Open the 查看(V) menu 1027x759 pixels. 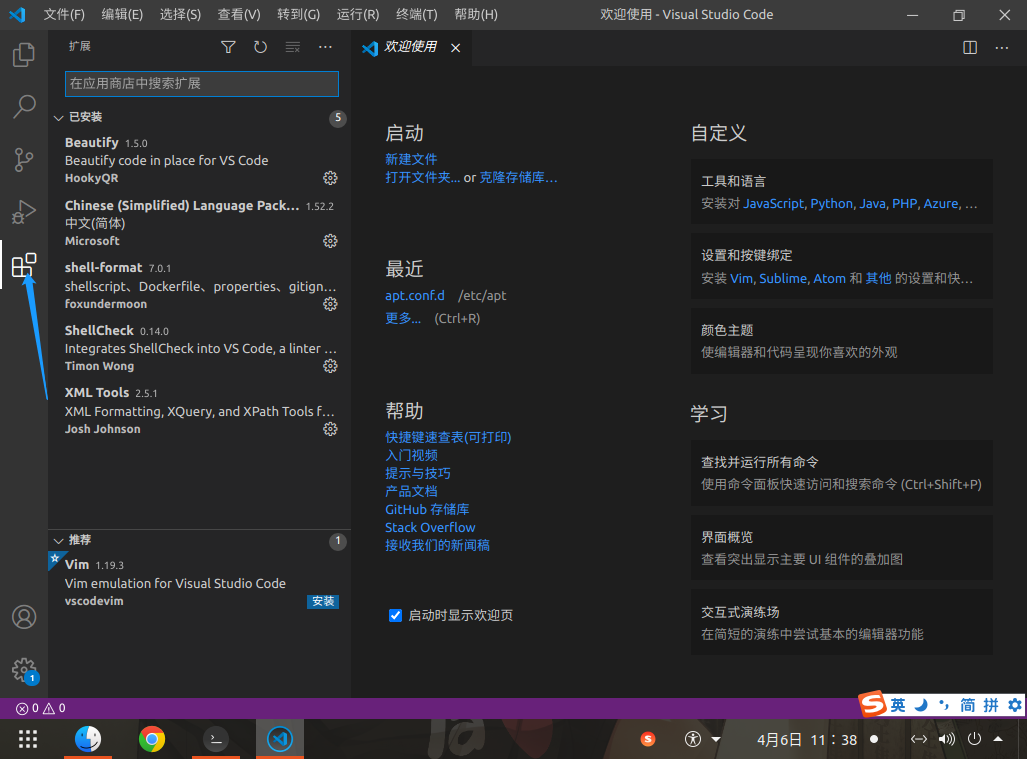coord(239,14)
